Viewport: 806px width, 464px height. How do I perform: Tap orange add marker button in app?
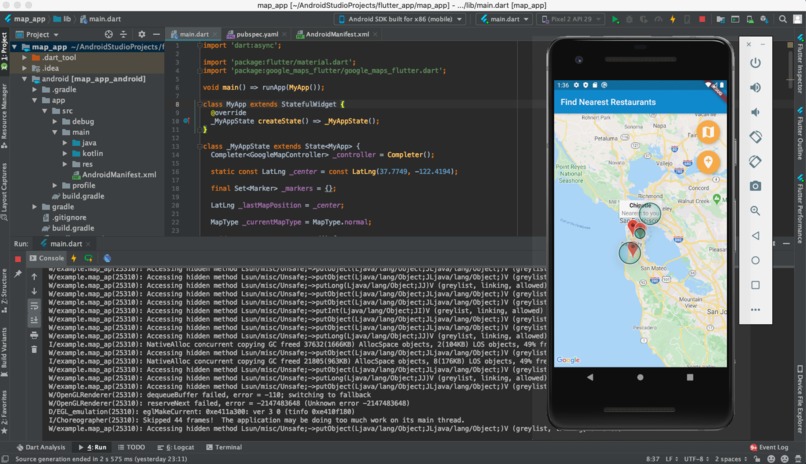click(708, 162)
